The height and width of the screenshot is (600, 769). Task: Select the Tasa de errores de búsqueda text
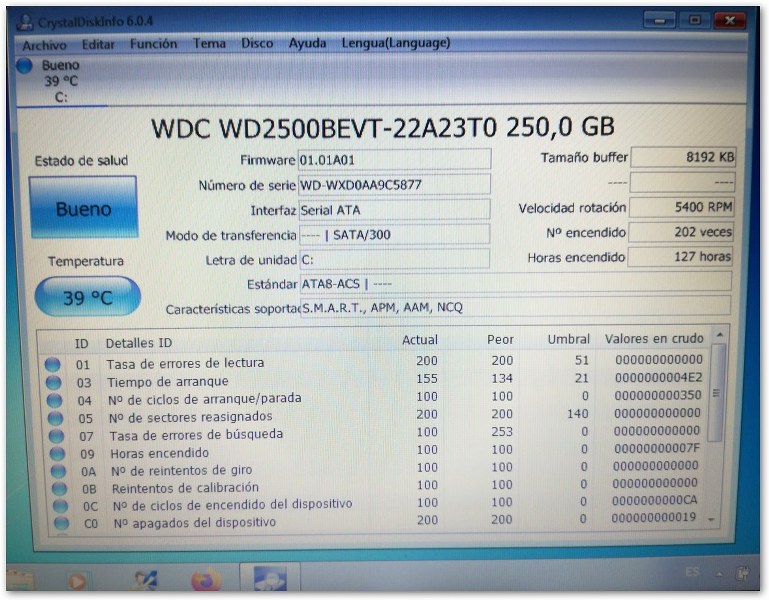click(196, 435)
